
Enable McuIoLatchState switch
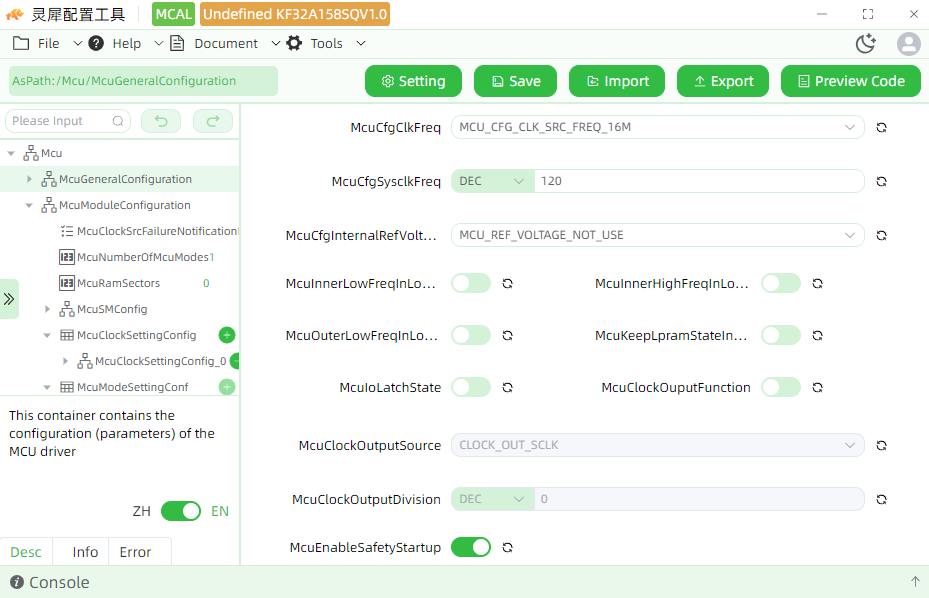tap(471, 388)
